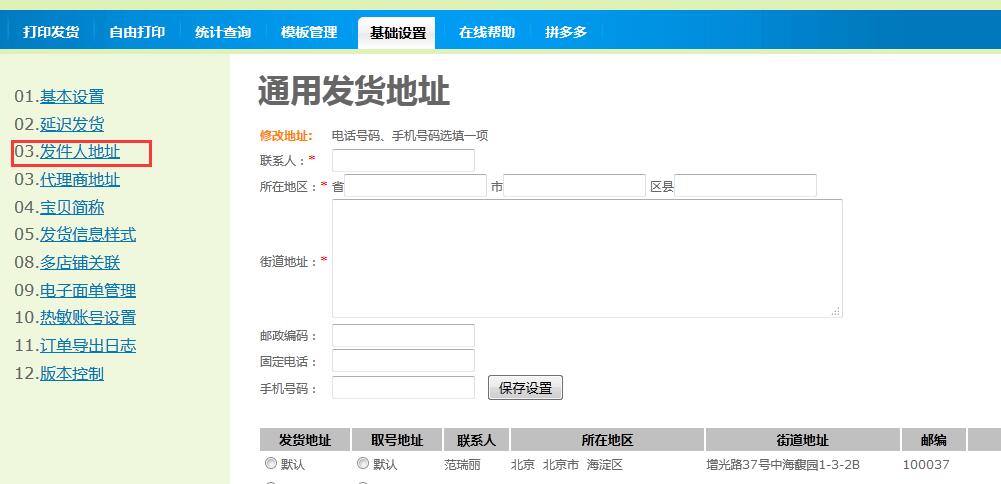Screen dimensions: 1001x484
Task: Open 基本设置 in the sidebar
Action: (x=72, y=97)
